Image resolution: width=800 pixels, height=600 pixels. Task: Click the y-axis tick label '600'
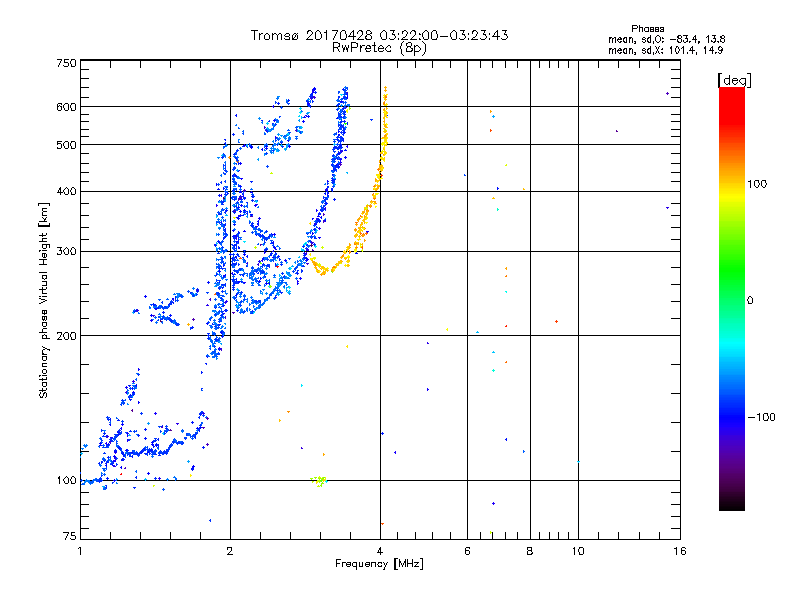coord(66,107)
